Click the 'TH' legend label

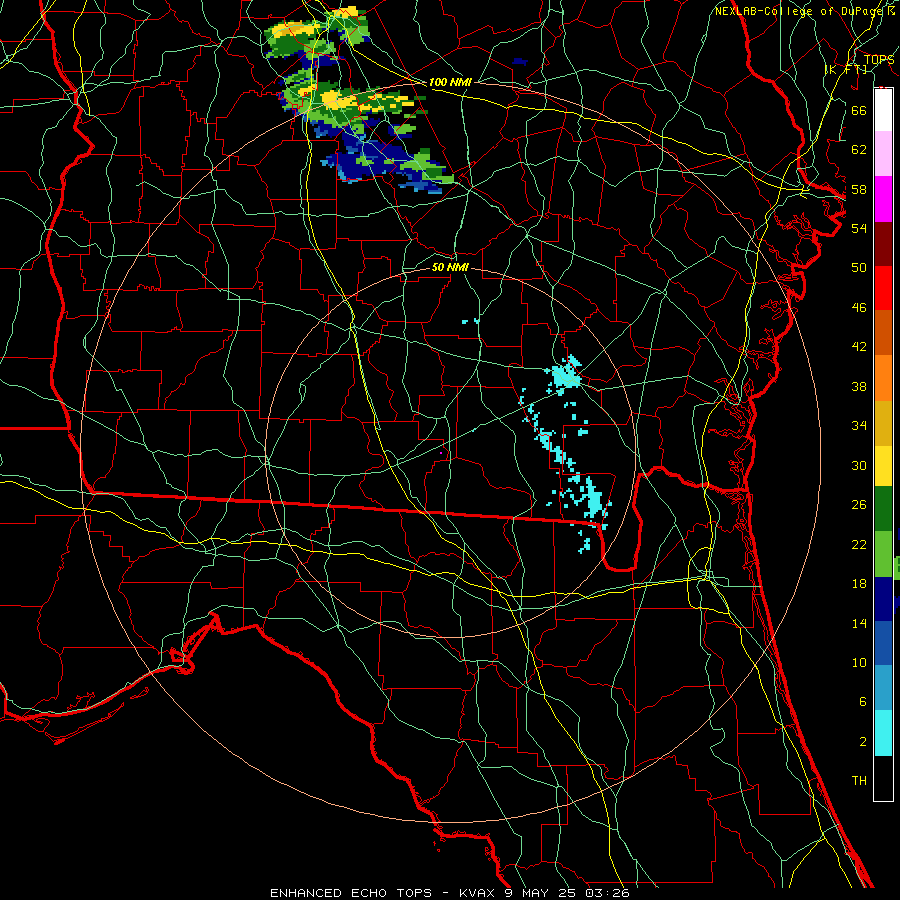coord(859,780)
